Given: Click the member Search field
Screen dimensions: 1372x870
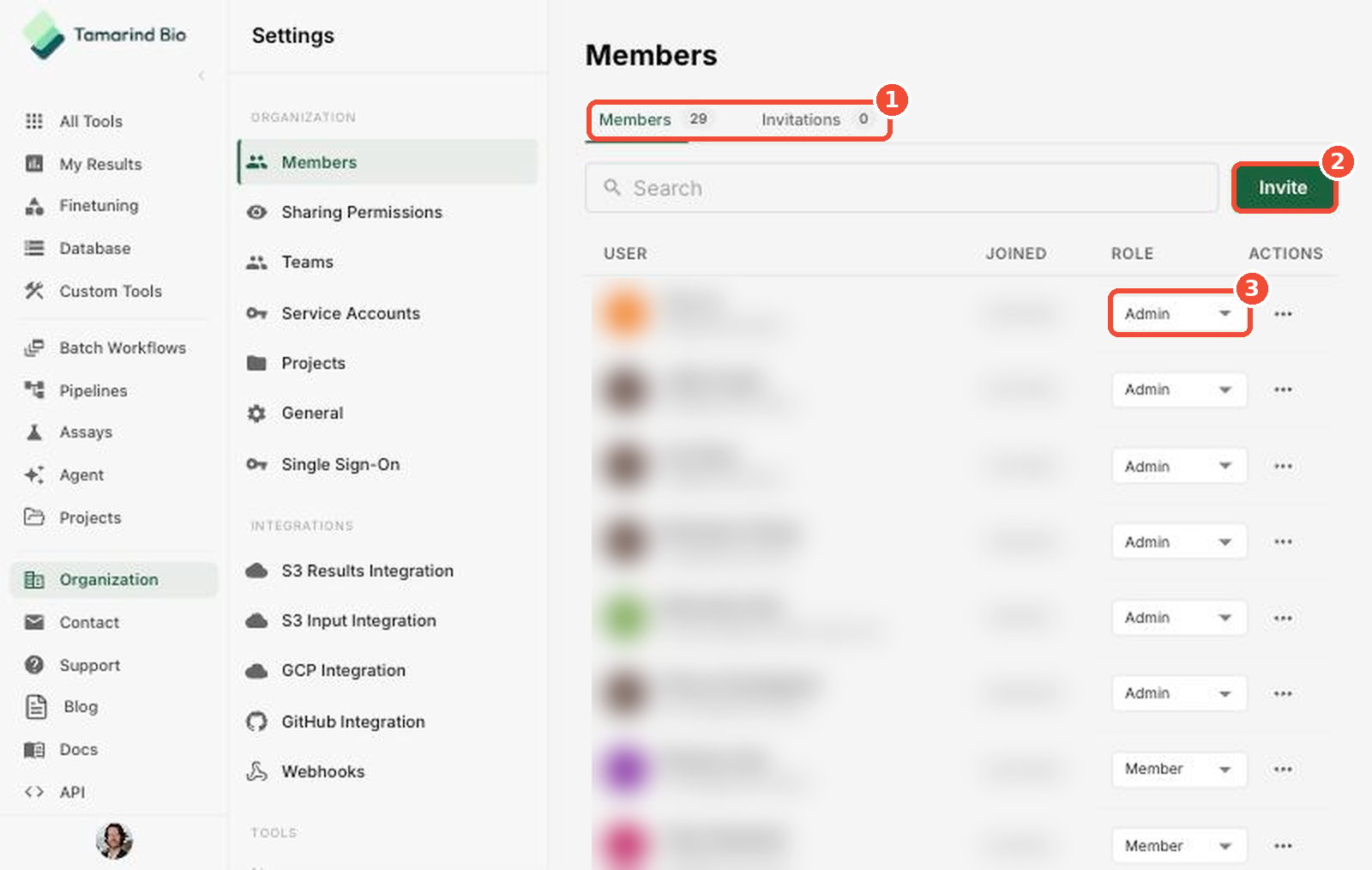Looking at the screenshot, I should pos(901,188).
